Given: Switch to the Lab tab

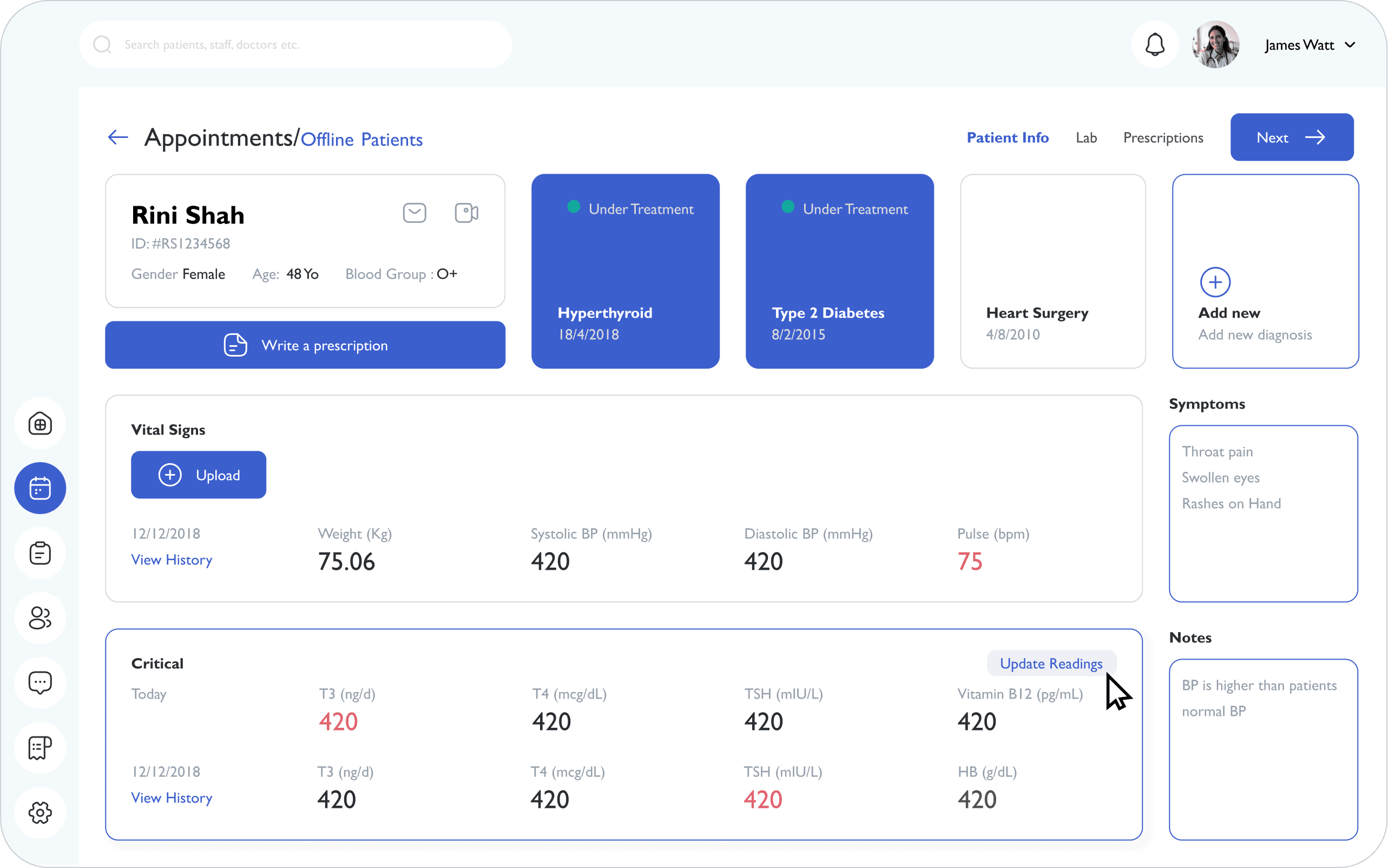Looking at the screenshot, I should click(1086, 138).
